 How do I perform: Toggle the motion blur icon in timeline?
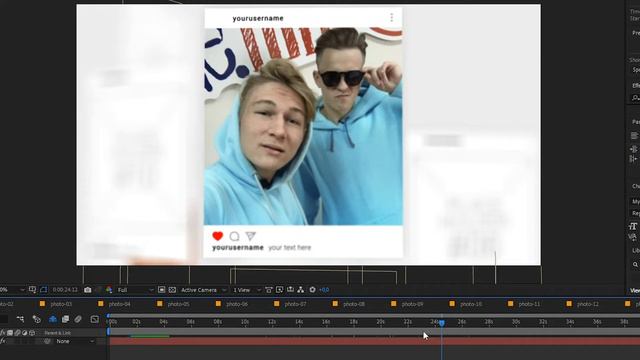(78, 319)
